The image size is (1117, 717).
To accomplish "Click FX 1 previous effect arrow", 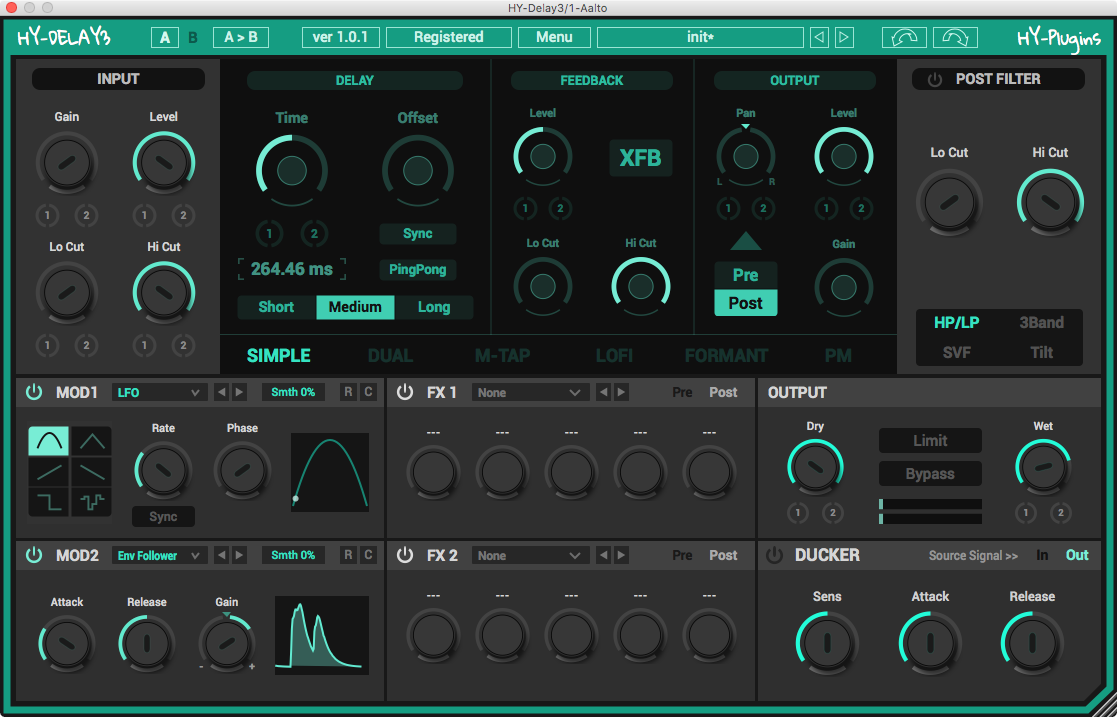I will tap(603, 392).
